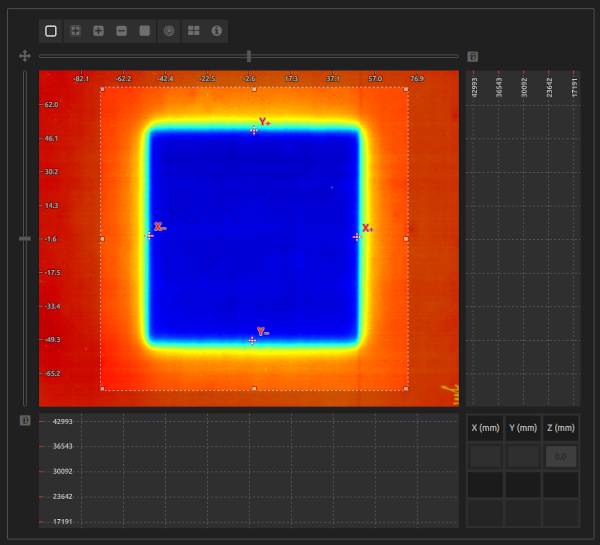Select the Y- field edge marker
The width and height of the screenshot is (600, 545).
pyautogui.click(x=252, y=340)
